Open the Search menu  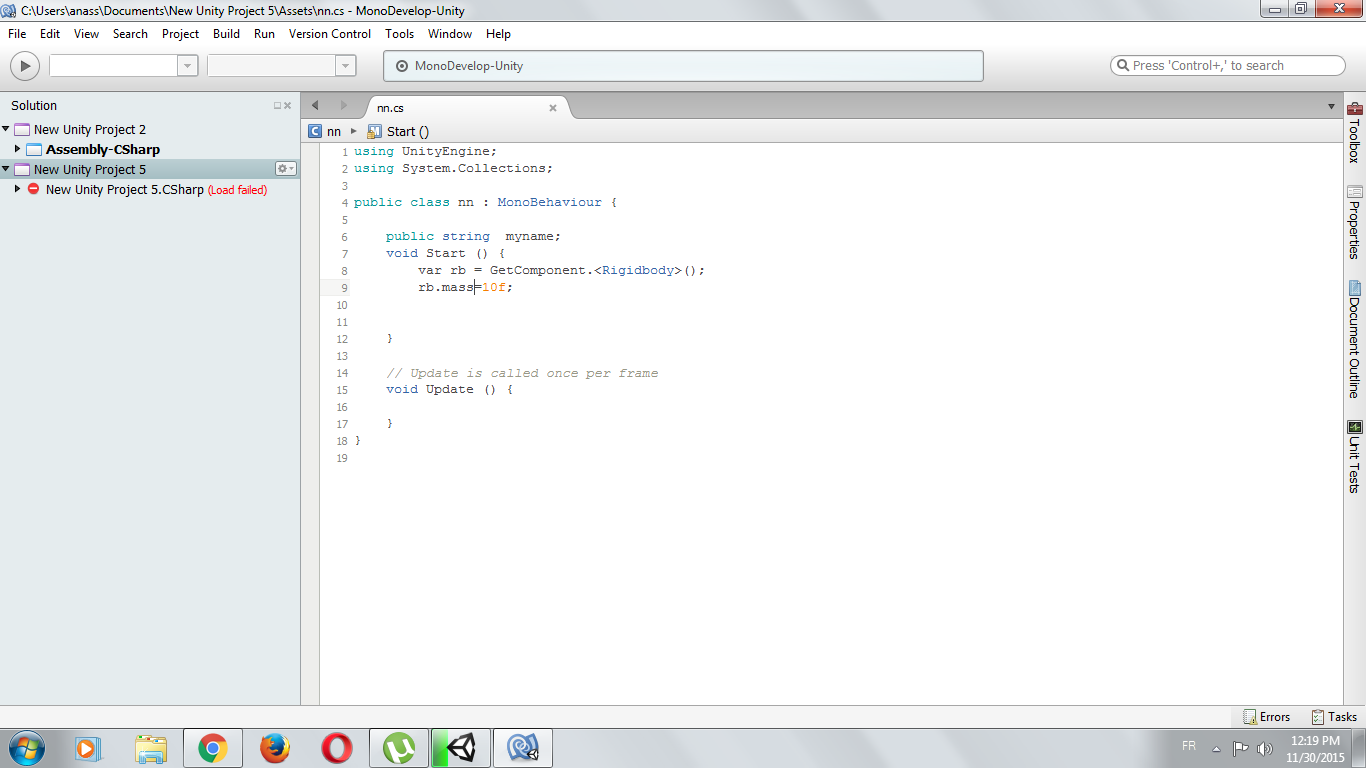point(130,34)
